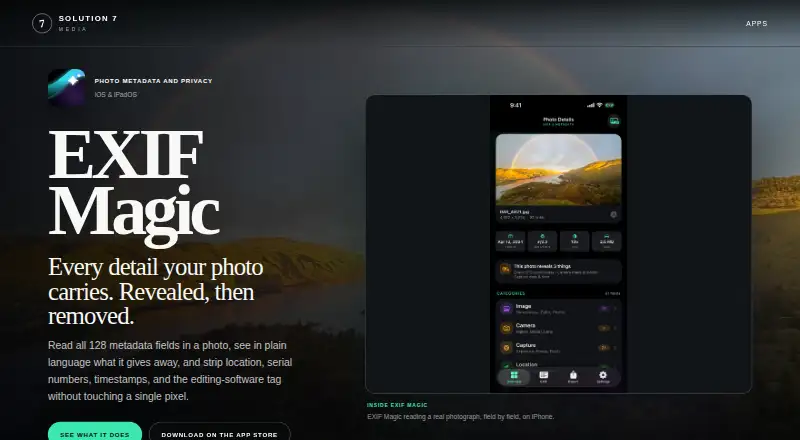Click the 'Every detail your photo carries' tagline
800x440 pixels.
coord(156,291)
